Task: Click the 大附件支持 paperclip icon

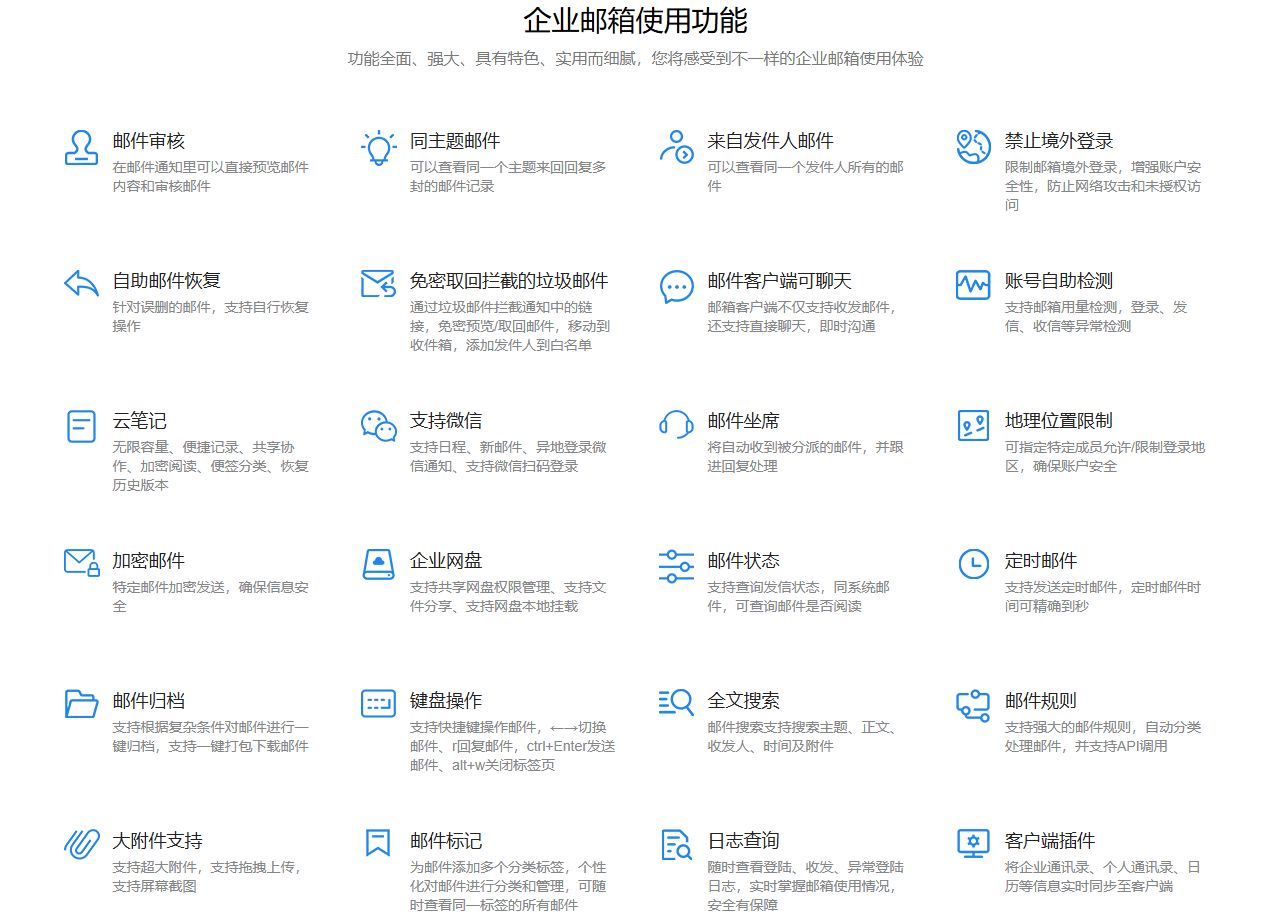Action: coord(80,844)
